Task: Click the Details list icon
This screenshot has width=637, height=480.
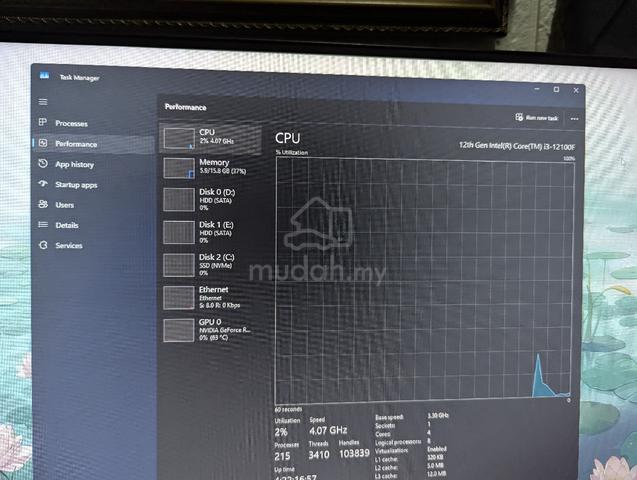Action: pyautogui.click(x=43, y=225)
